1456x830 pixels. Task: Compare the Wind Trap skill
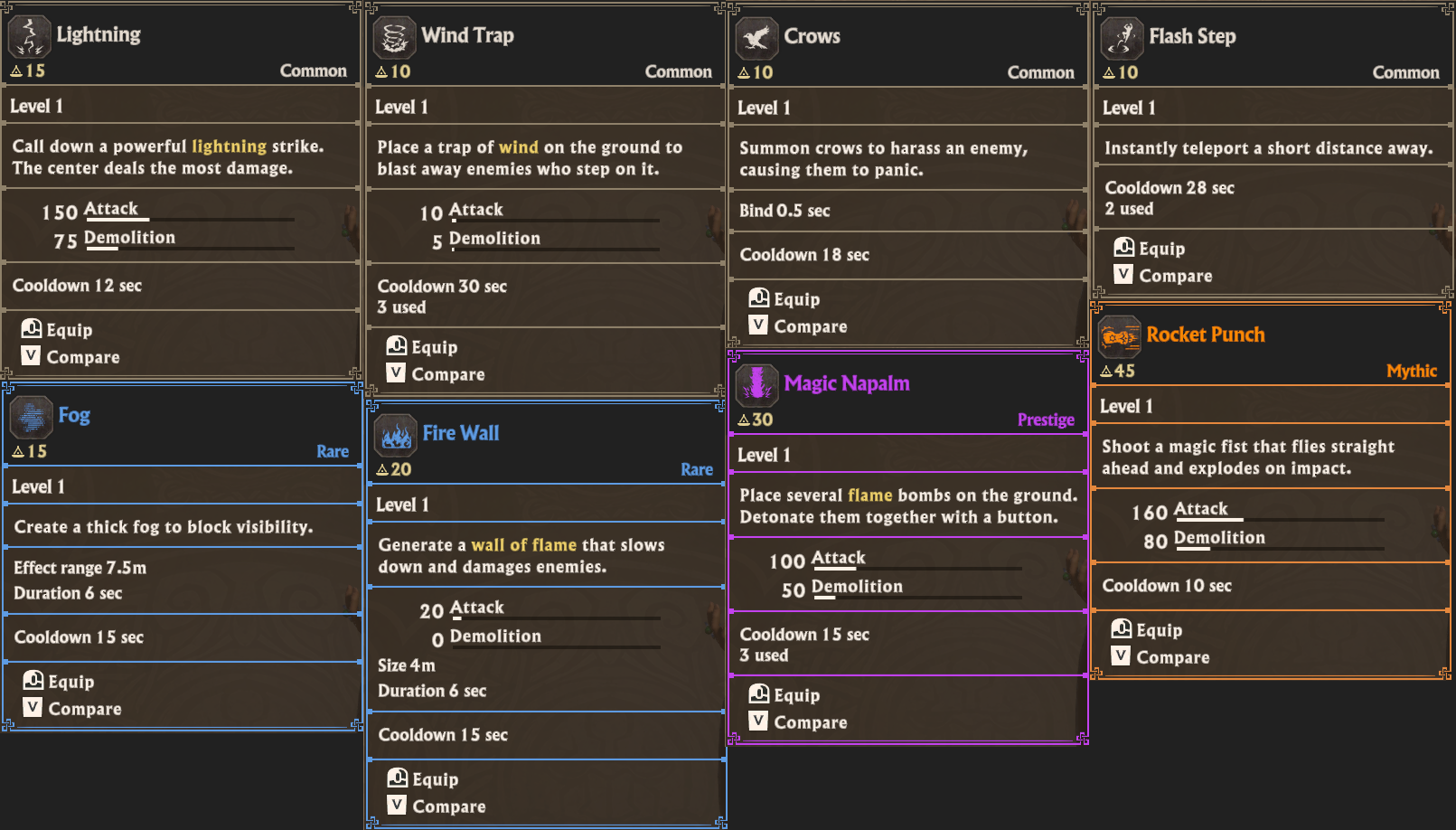click(x=437, y=374)
